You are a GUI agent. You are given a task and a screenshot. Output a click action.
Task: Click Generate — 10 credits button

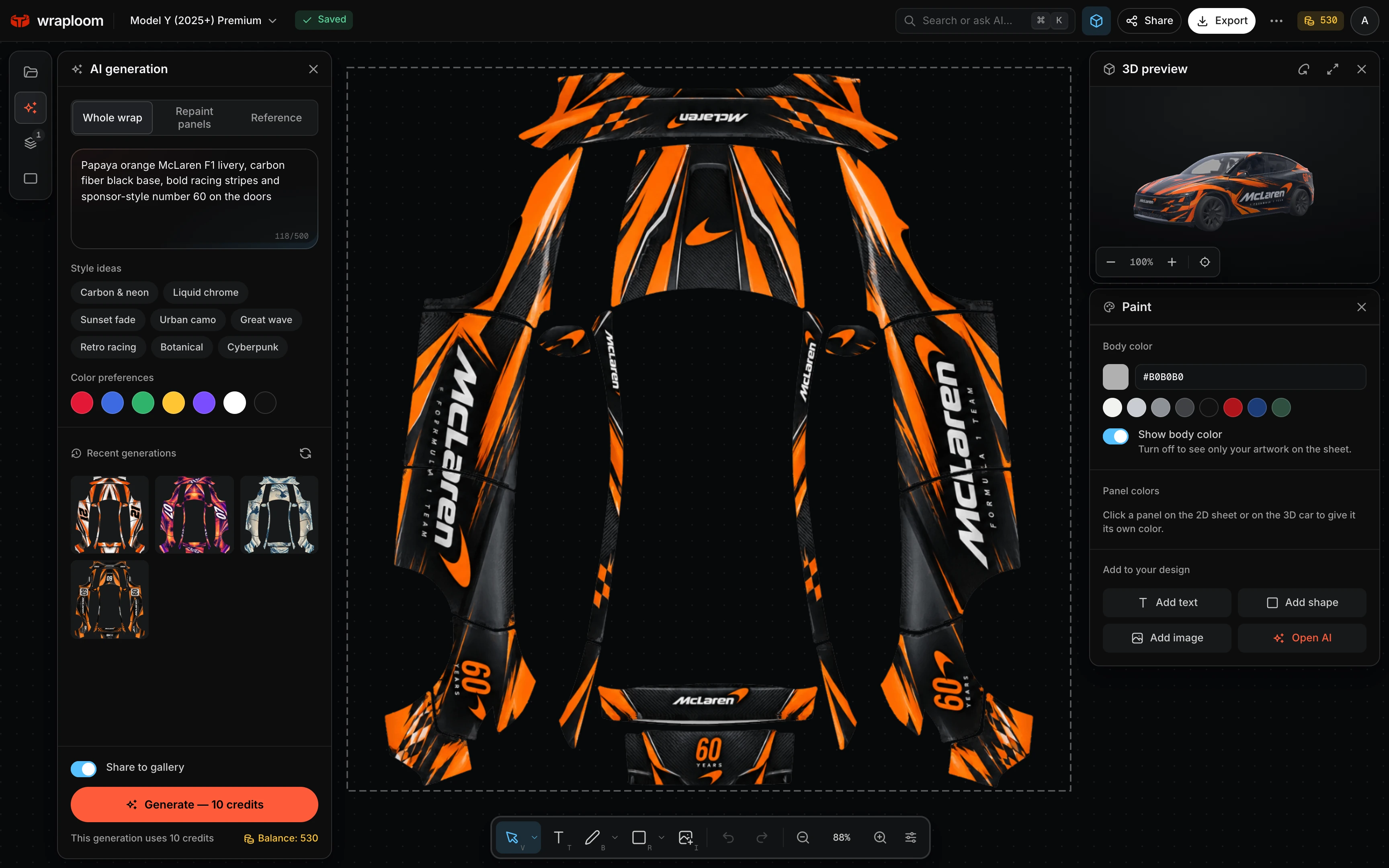pos(194,804)
